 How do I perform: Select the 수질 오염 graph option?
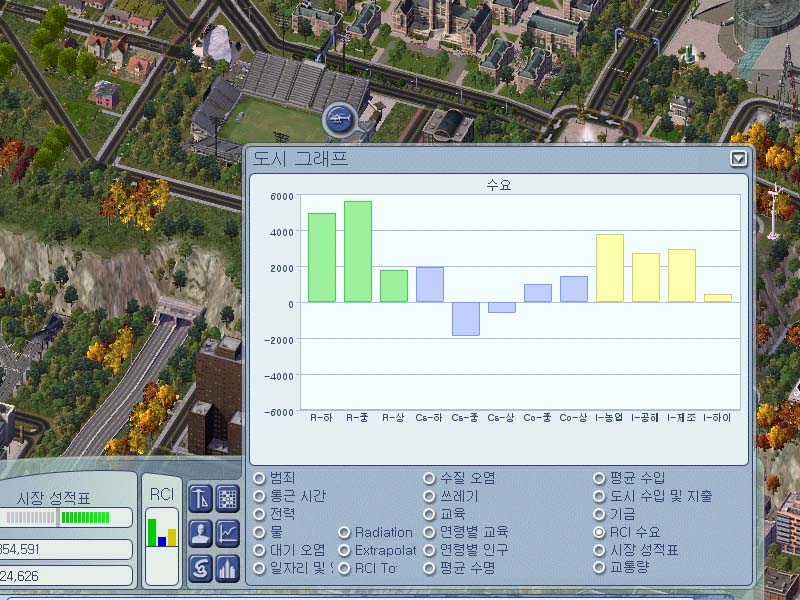coord(429,478)
